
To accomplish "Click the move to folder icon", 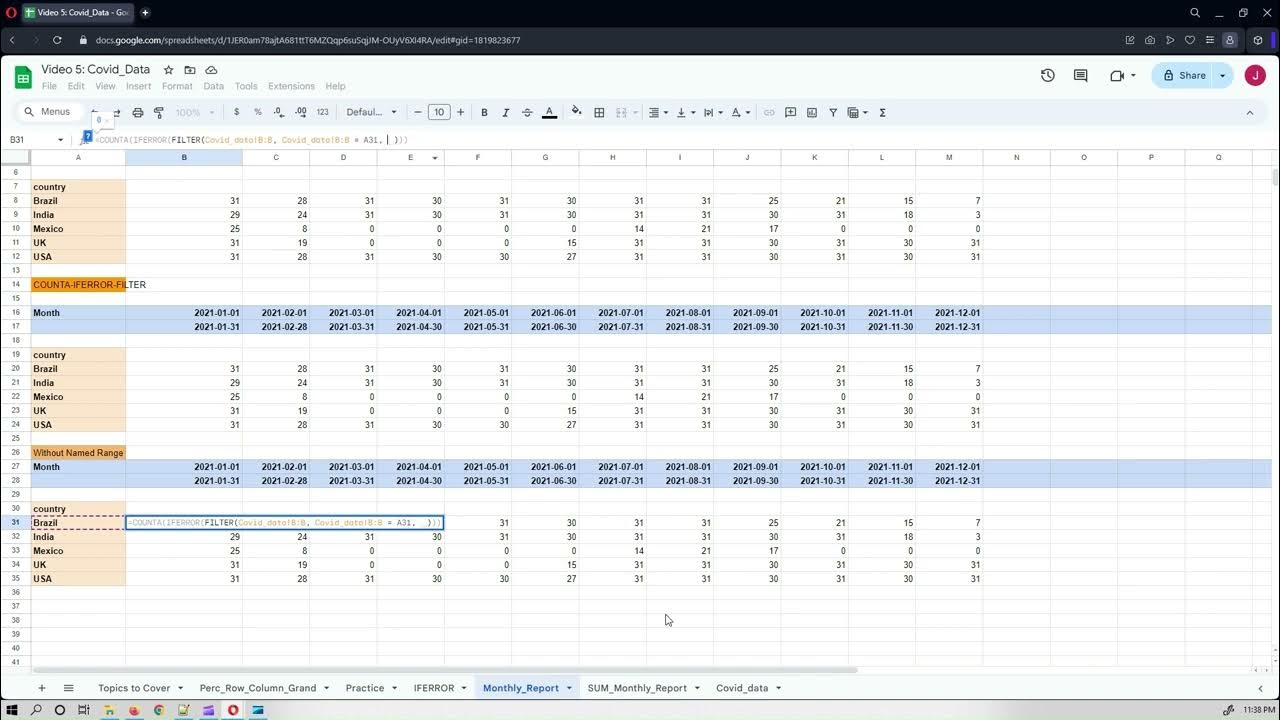I will tap(190, 70).
